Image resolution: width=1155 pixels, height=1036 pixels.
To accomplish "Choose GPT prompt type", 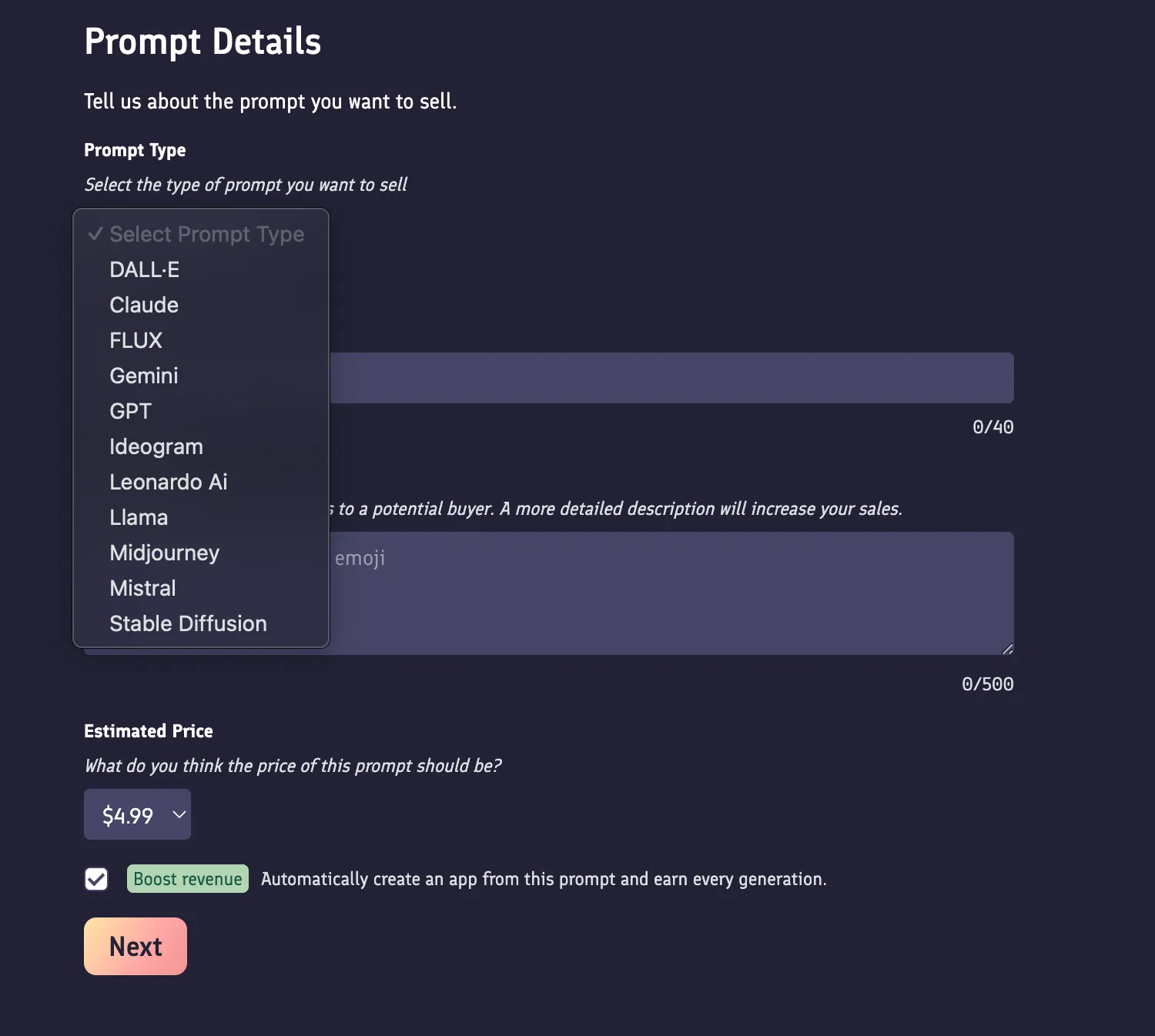I will [x=131, y=411].
